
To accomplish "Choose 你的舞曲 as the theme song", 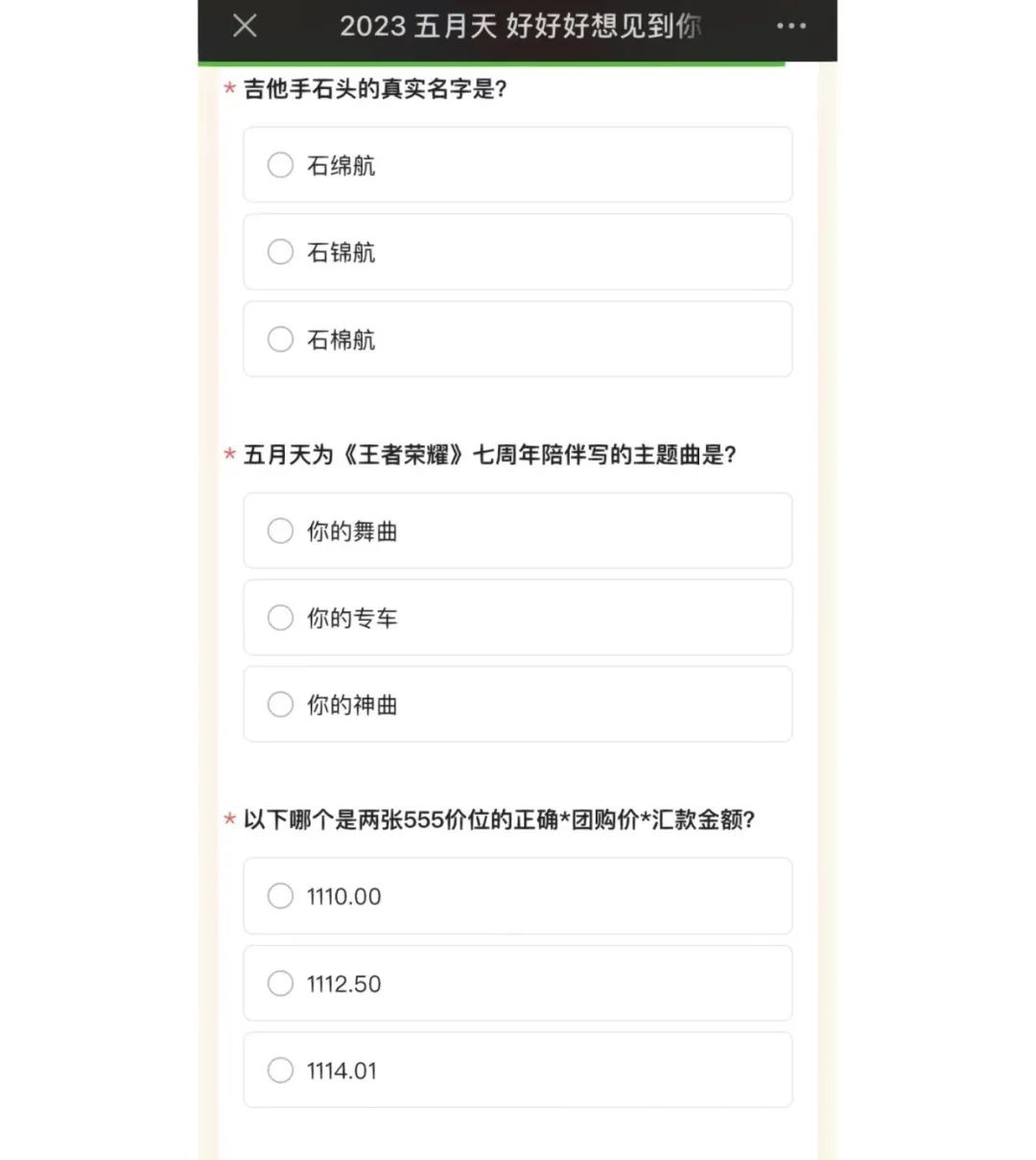I will [280, 531].
